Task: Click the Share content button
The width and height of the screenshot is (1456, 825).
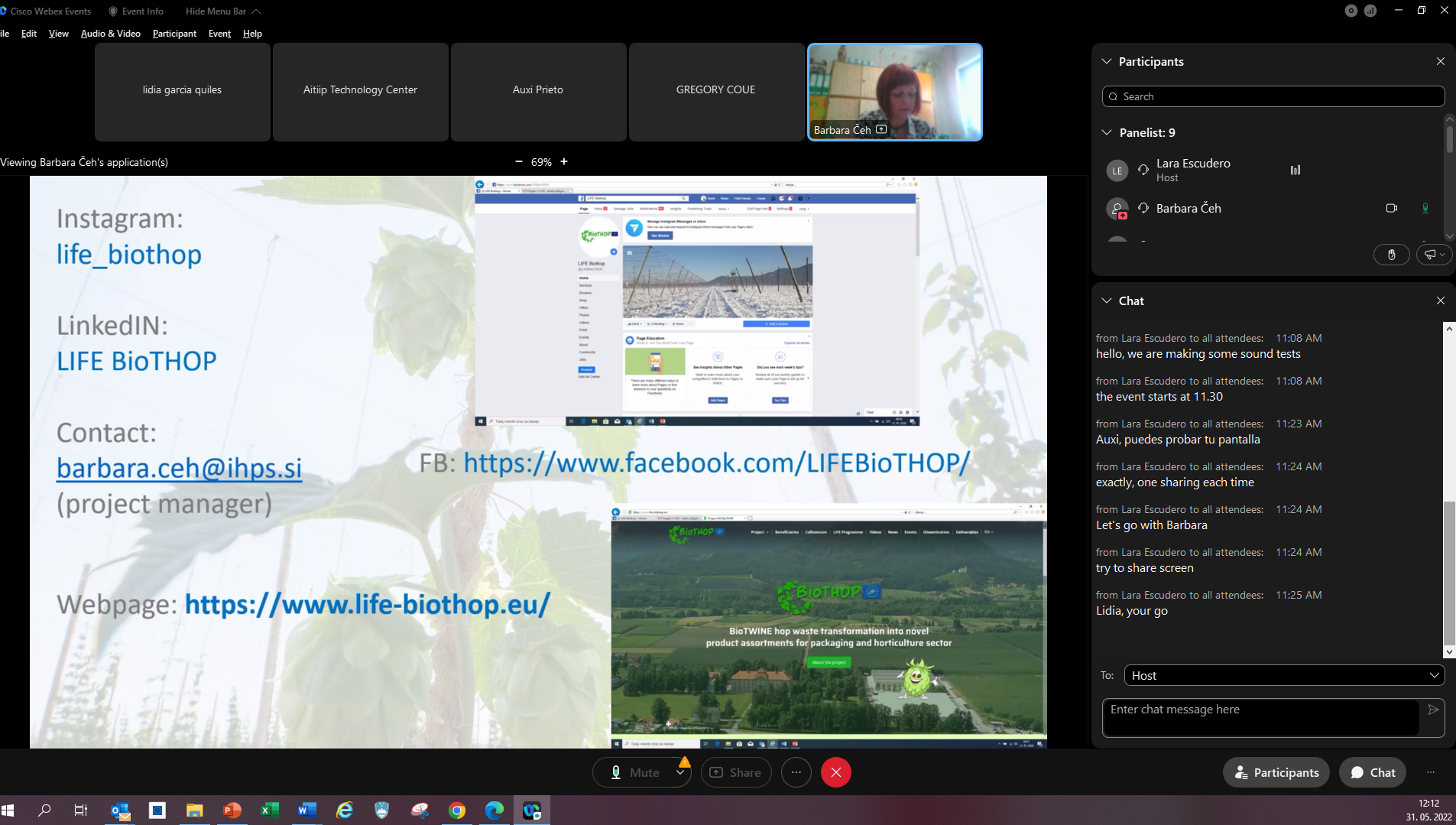Action: (x=736, y=772)
